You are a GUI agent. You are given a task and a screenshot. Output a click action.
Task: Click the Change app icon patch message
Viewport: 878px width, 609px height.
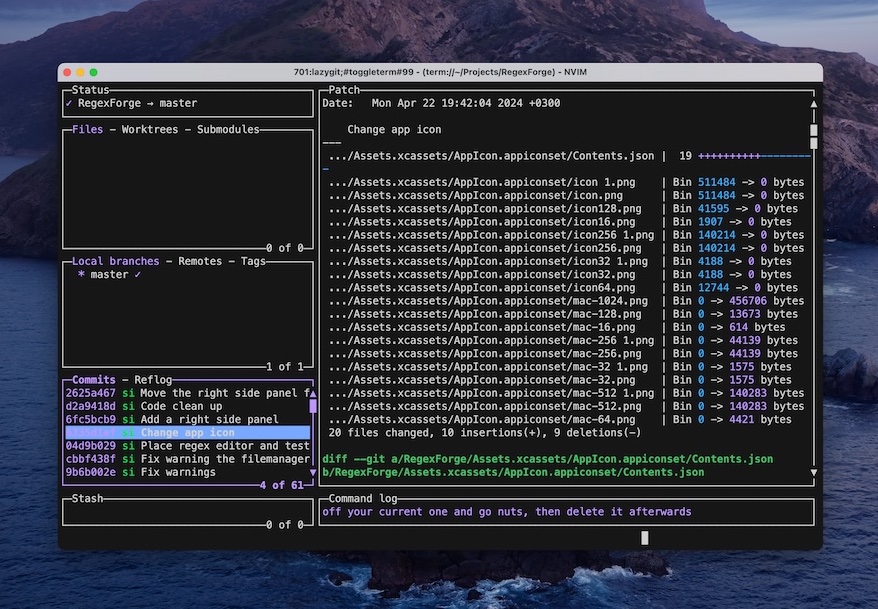click(394, 129)
